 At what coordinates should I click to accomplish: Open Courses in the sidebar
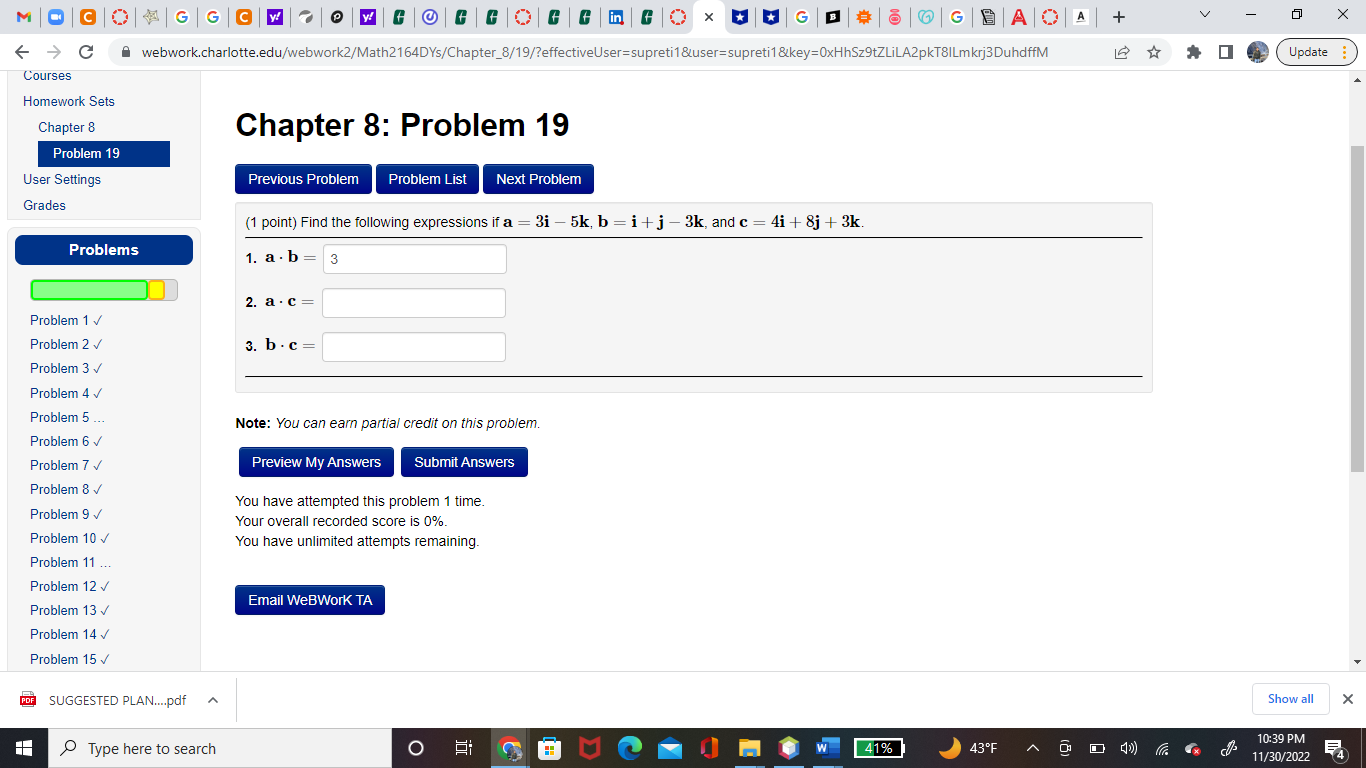[x=47, y=75]
